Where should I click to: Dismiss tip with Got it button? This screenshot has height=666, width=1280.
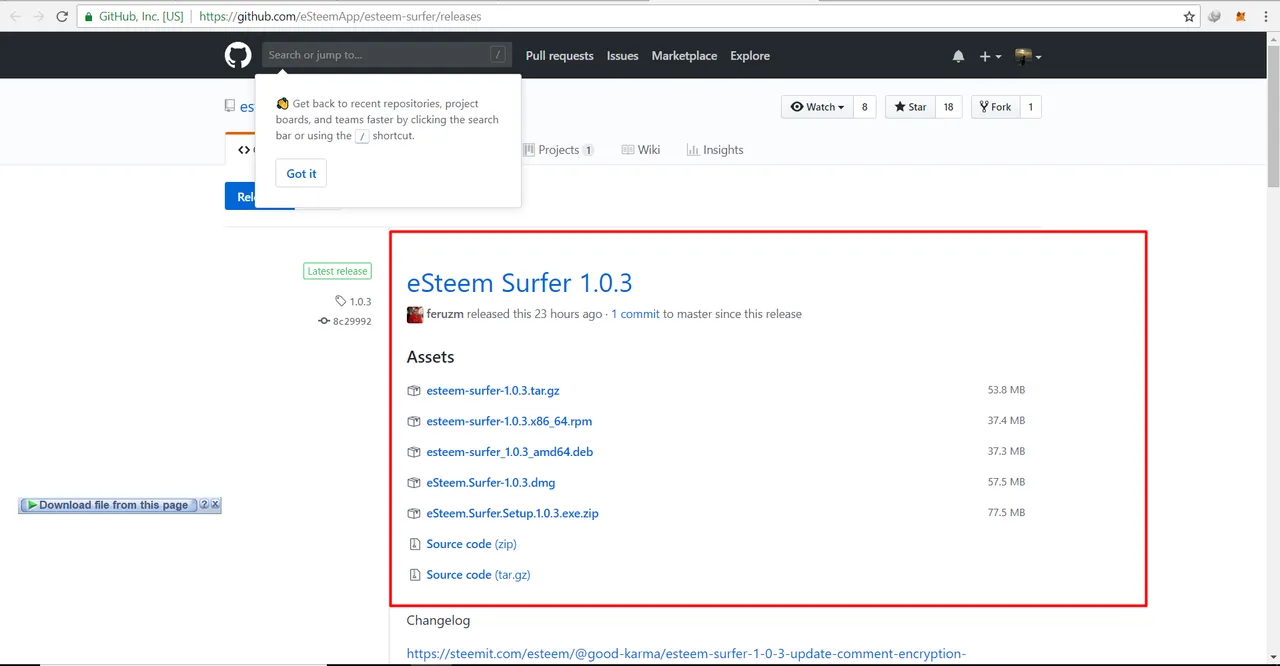301,173
